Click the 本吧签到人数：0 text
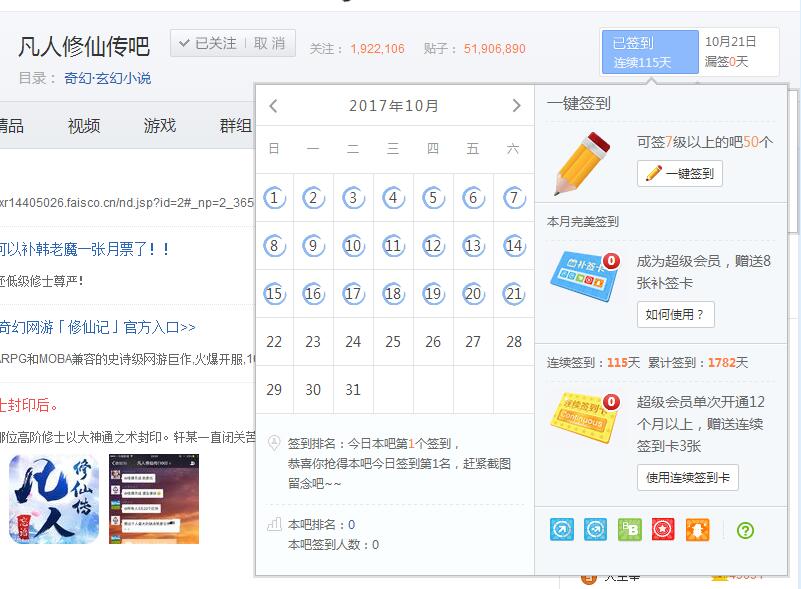The width and height of the screenshot is (801, 589). point(334,545)
